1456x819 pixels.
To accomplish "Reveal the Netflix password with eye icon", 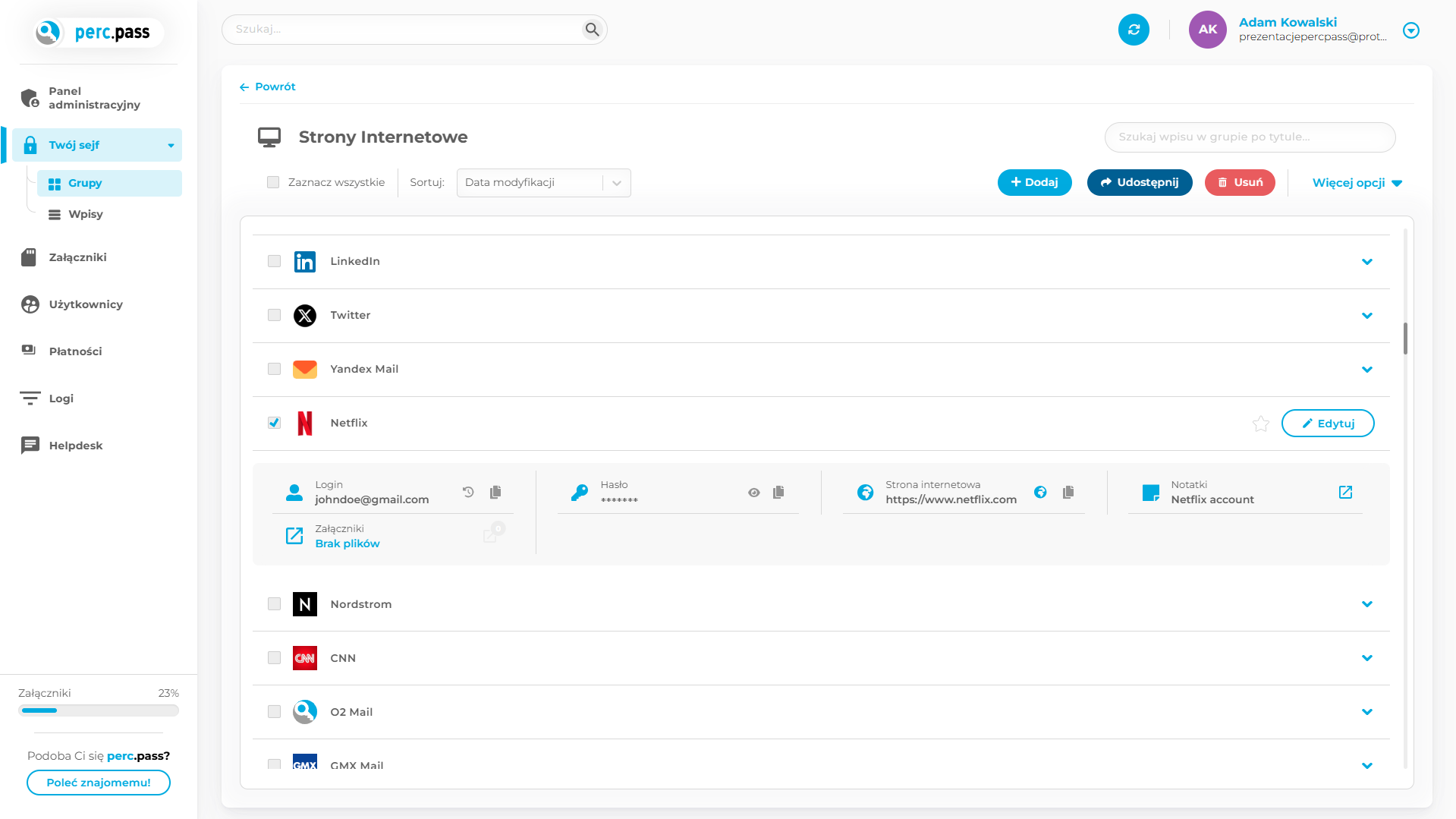I will [x=753, y=493].
